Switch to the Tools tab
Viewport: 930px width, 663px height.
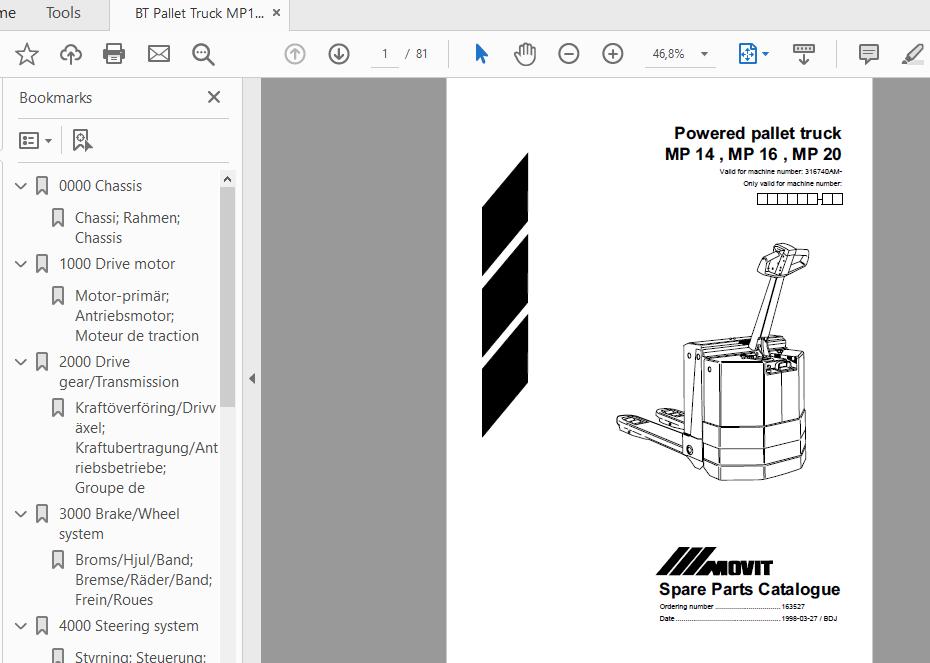63,13
